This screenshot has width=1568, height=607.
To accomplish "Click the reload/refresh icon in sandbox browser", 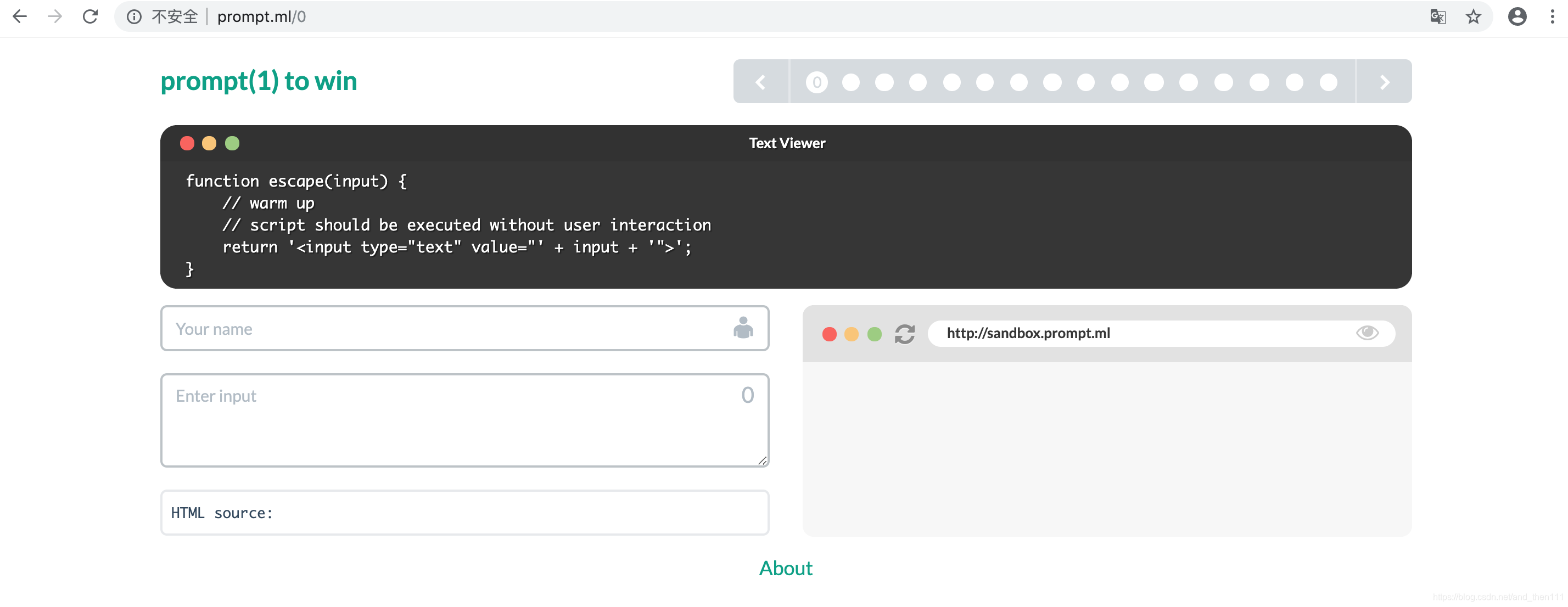I will (905, 332).
